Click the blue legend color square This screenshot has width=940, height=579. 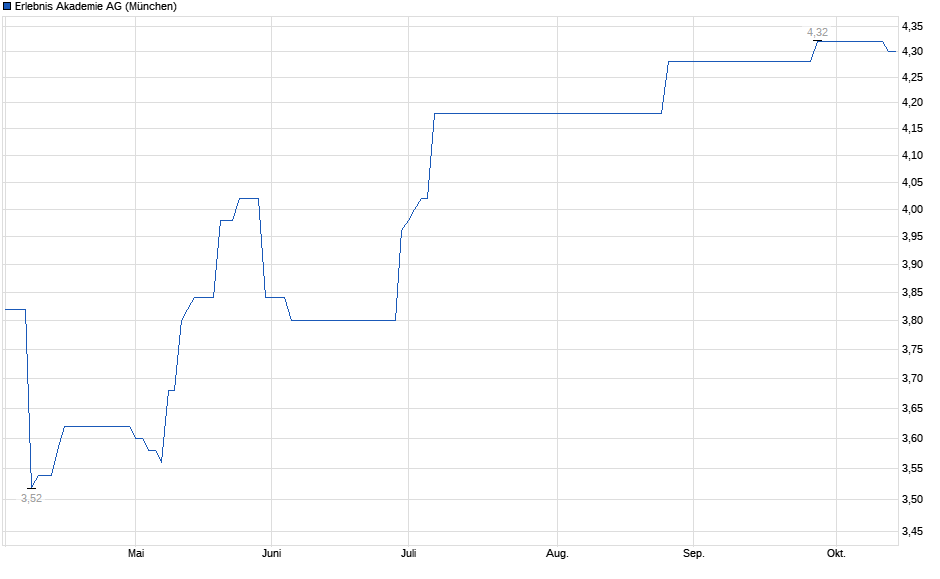click(x=7, y=7)
